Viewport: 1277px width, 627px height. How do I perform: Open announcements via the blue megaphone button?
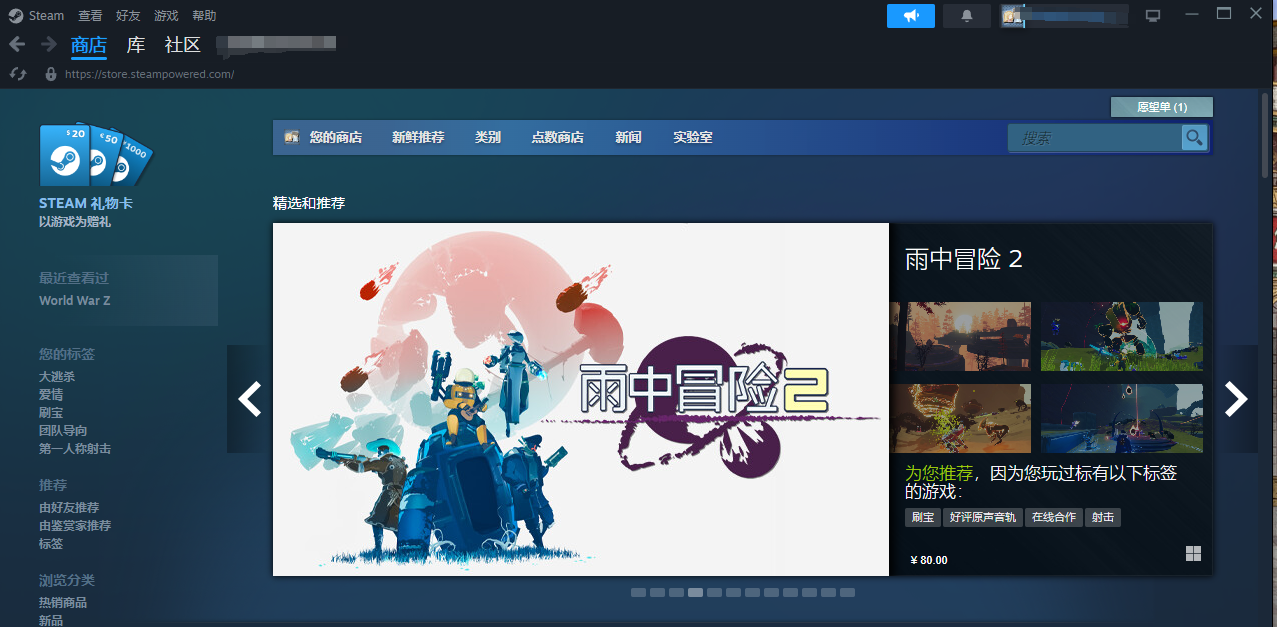(911, 16)
